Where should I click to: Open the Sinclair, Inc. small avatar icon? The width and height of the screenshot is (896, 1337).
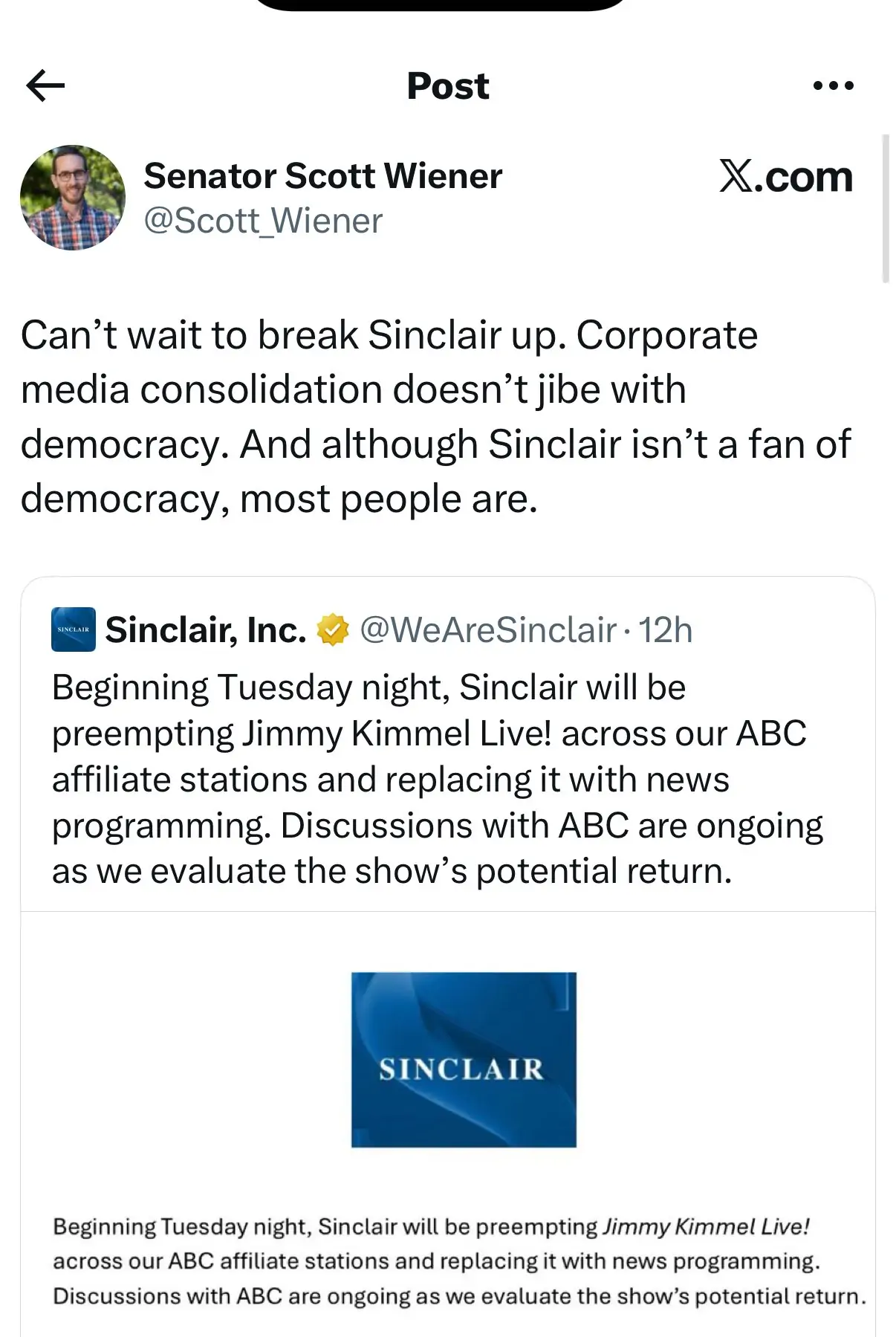point(74,629)
